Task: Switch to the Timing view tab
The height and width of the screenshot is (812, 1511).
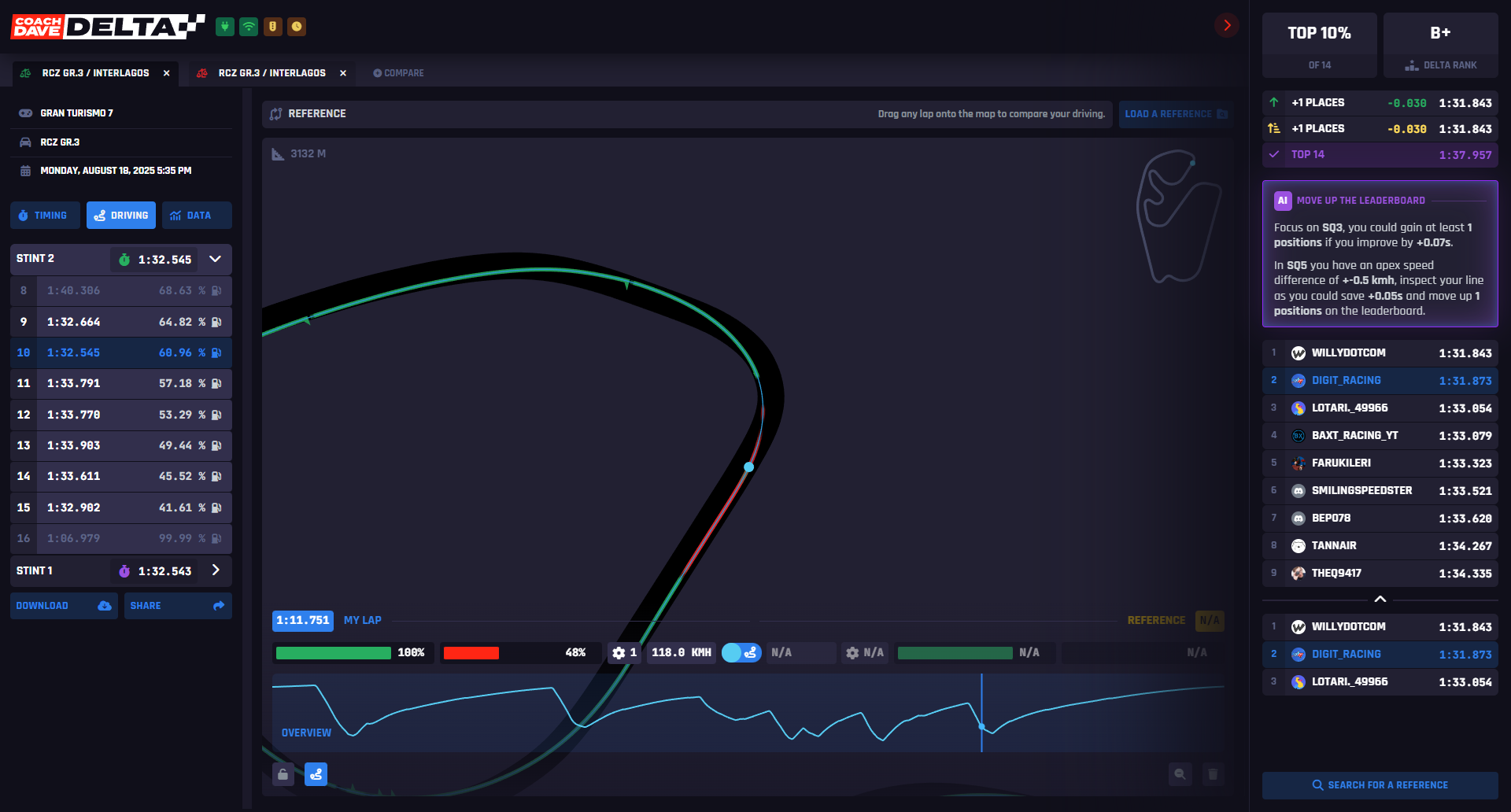Action: (x=45, y=216)
